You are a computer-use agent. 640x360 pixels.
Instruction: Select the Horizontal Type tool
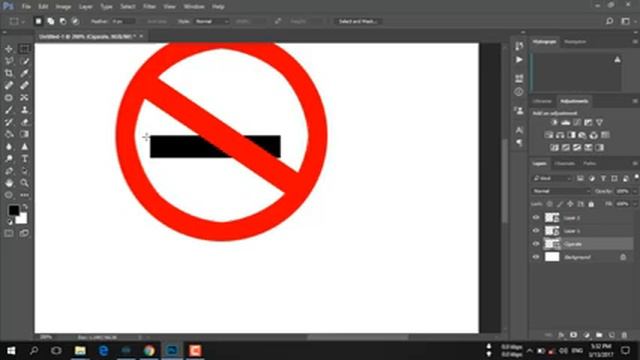coord(24,159)
